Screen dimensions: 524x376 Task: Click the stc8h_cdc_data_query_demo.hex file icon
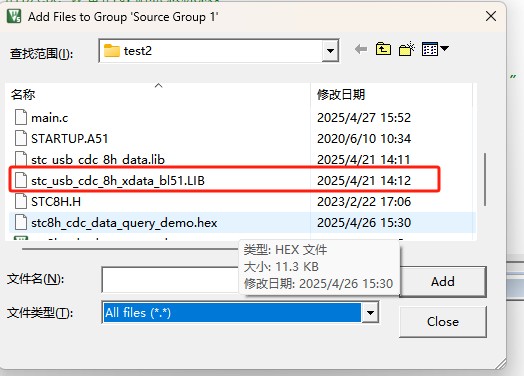[x=21, y=222]
